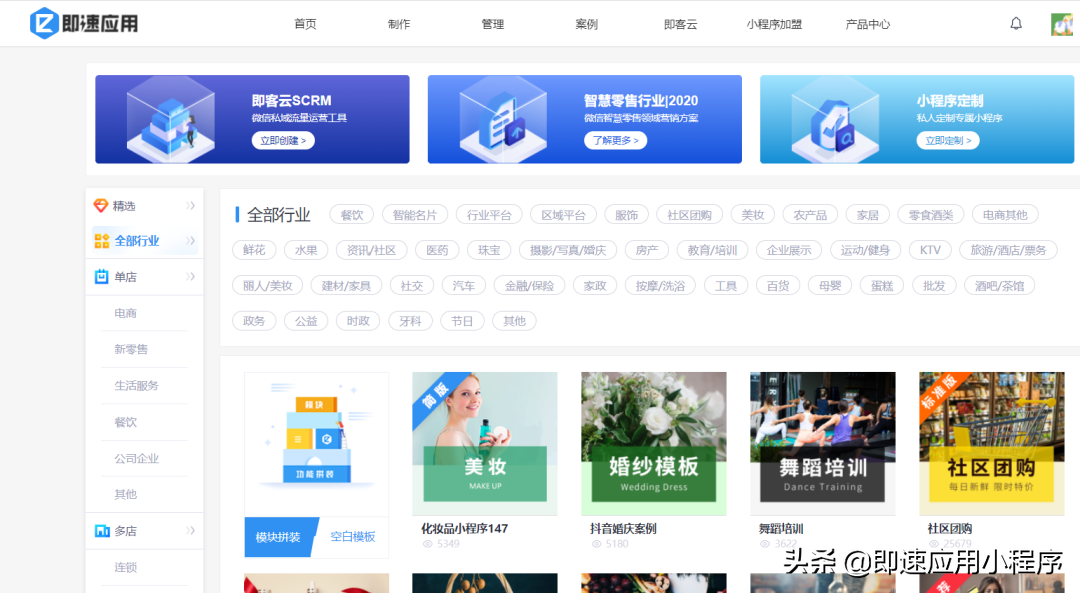Toggle the 社区团购 industry filter tag

(x=690, y=214)
